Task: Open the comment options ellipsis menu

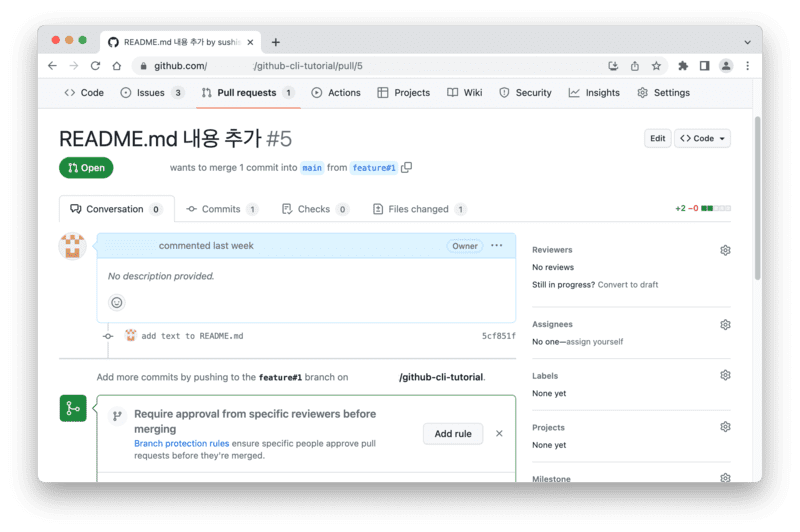Action: pos(497,245)
